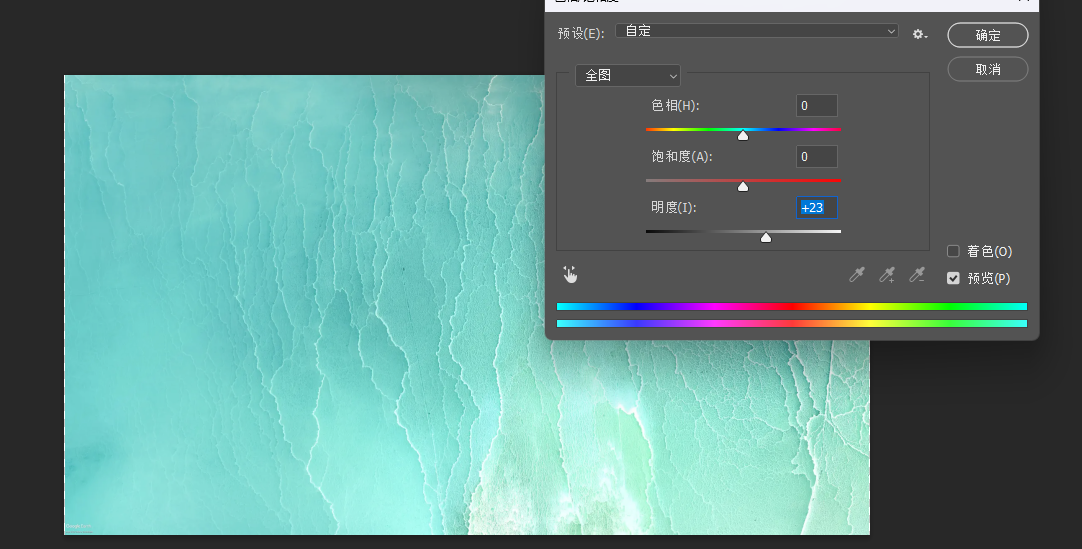Click the 确定 button

tap(987, 35)
